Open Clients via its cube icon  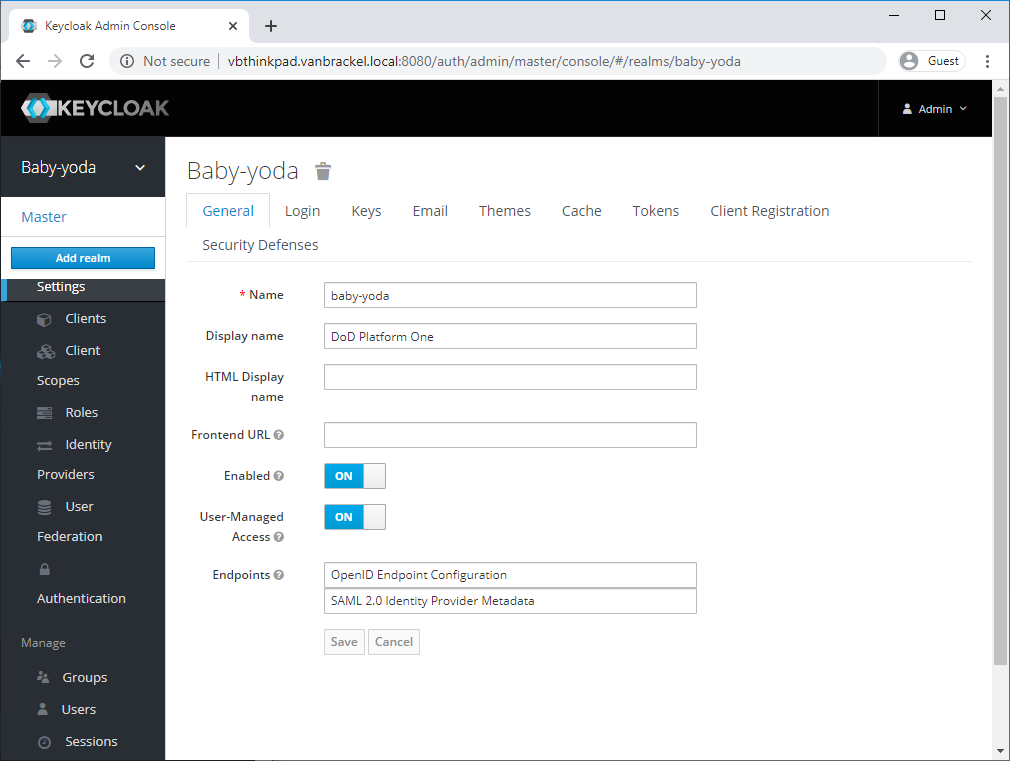click(x=44, y=319)
